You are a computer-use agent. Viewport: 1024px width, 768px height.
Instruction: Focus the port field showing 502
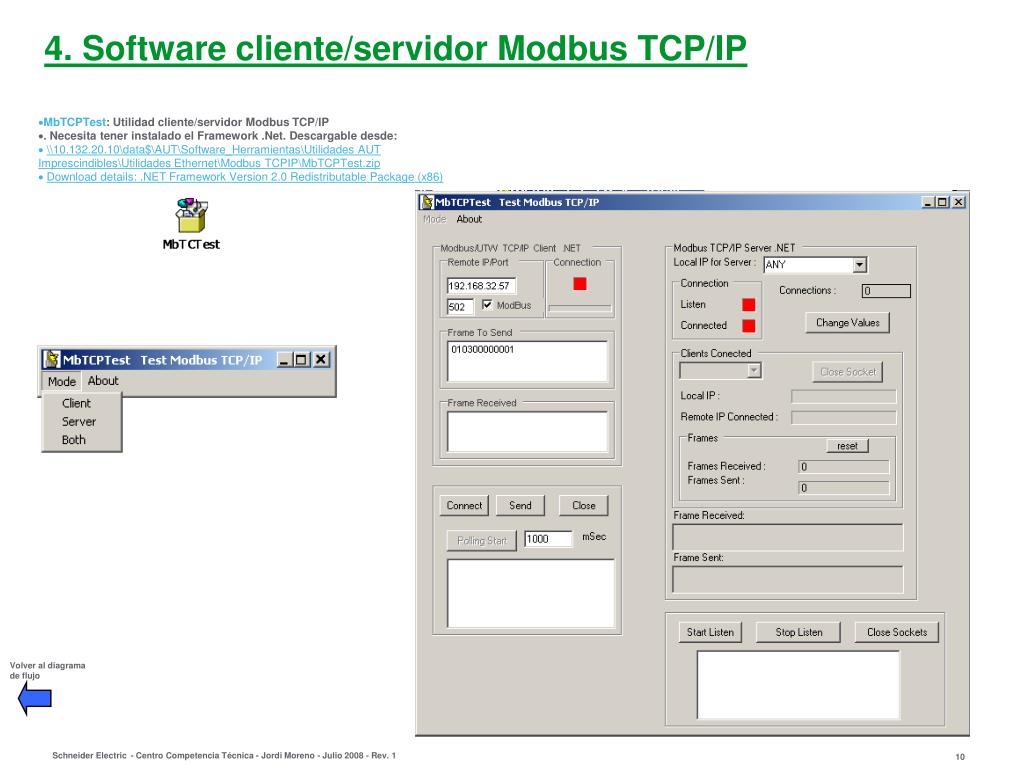pyautogui.click(x=460, y=306)
